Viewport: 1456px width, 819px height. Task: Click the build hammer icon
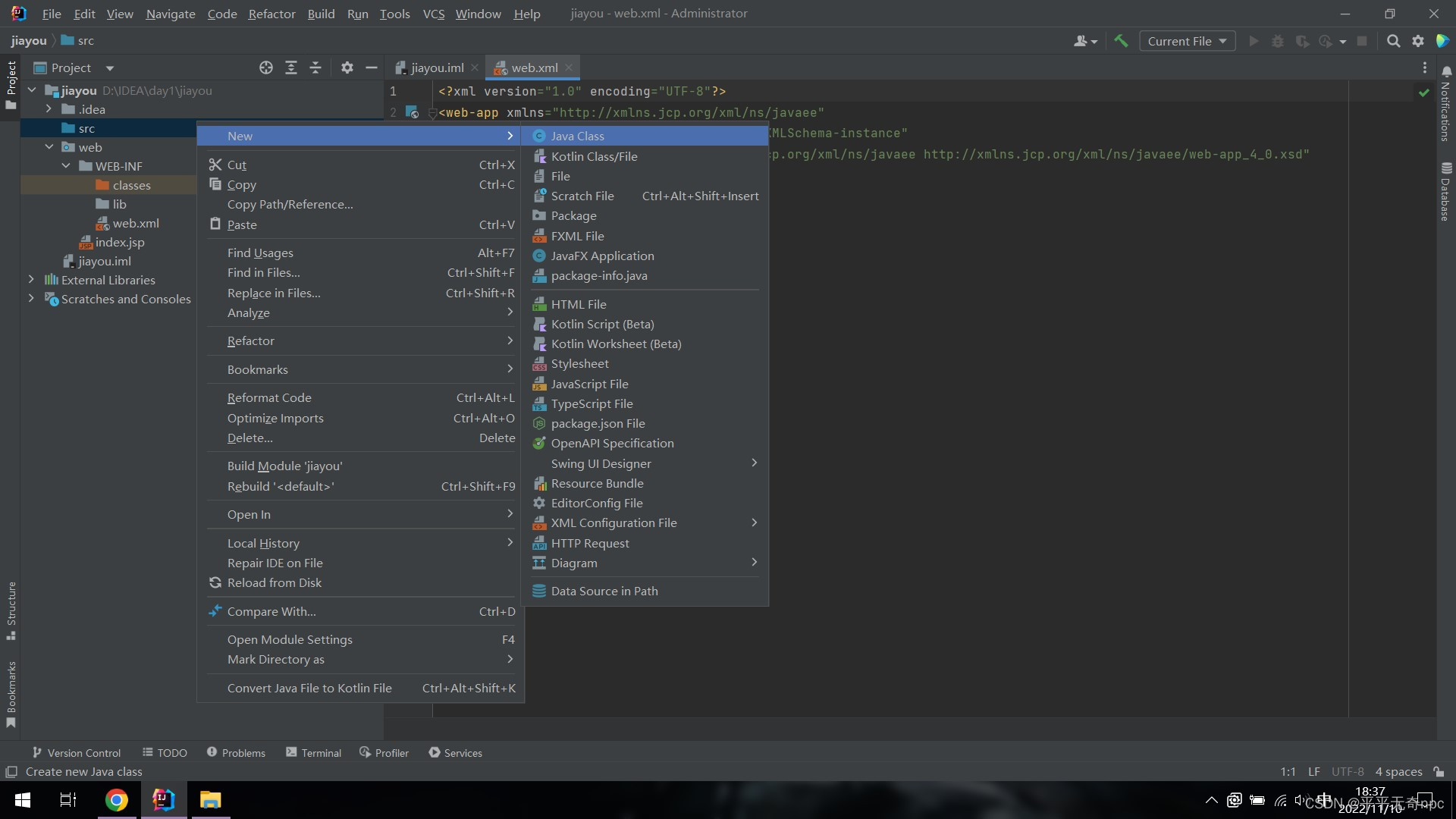point(1121,41)
